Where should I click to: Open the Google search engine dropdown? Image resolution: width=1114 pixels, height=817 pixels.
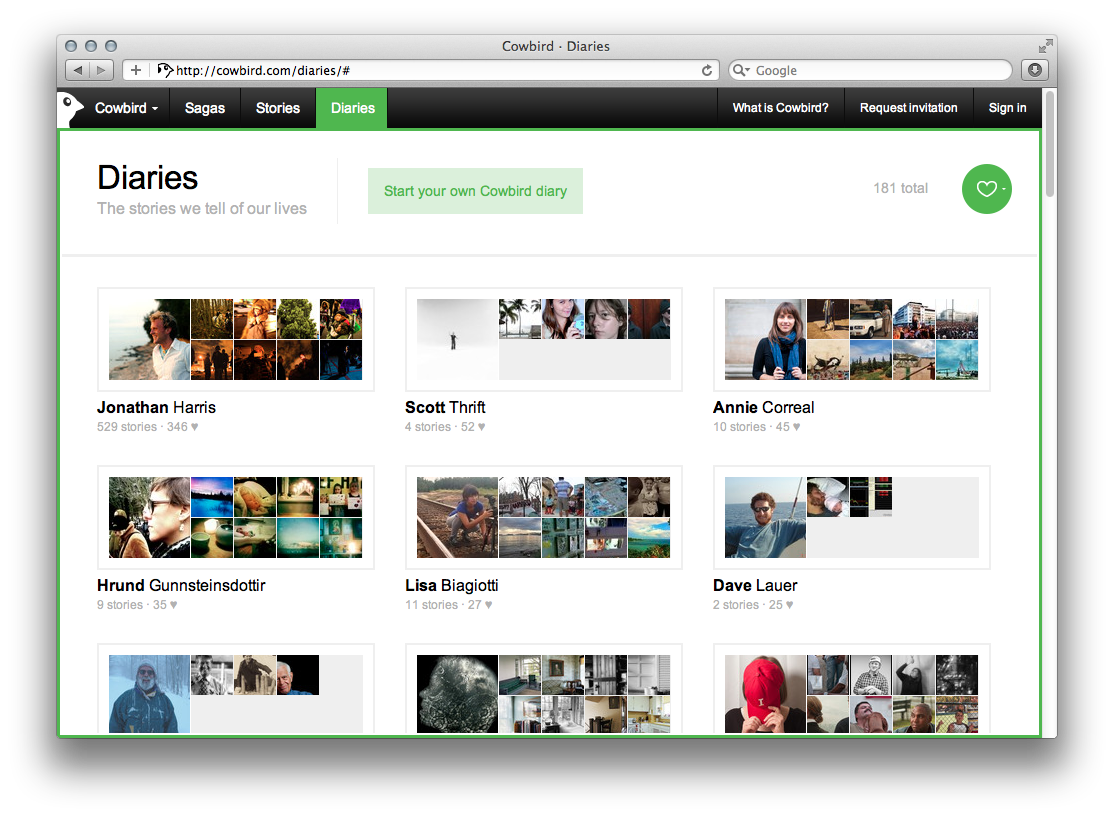point(741,70)
